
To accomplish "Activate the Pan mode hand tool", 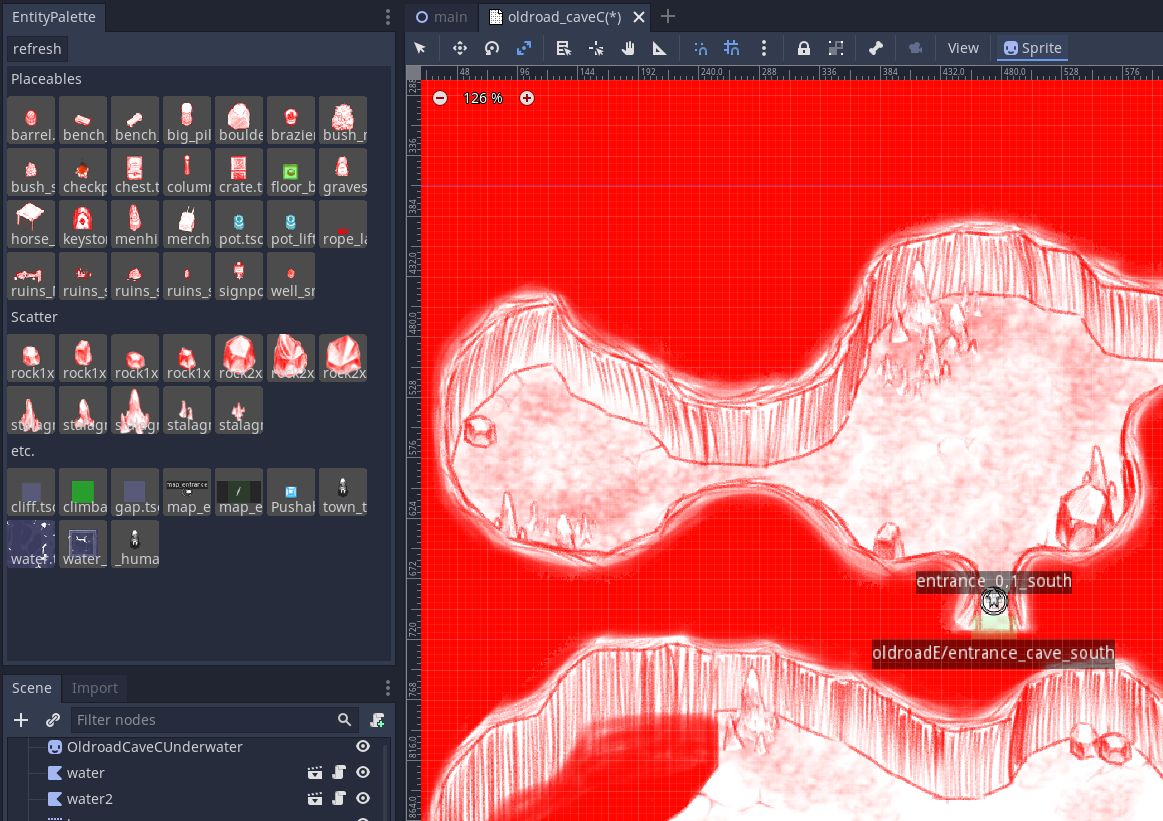I will click(628, 48).
